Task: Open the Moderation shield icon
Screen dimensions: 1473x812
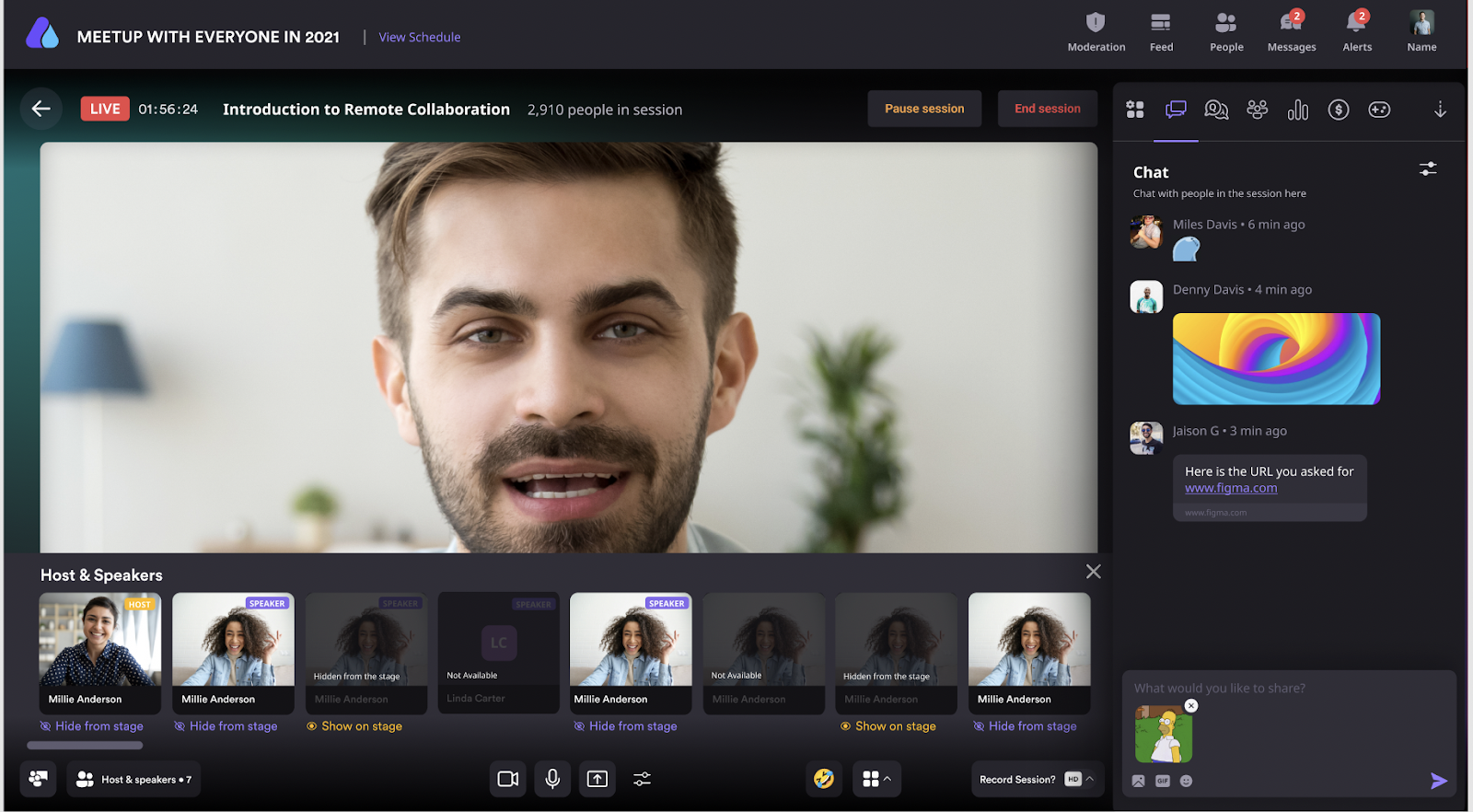Action: point(1096,23)
